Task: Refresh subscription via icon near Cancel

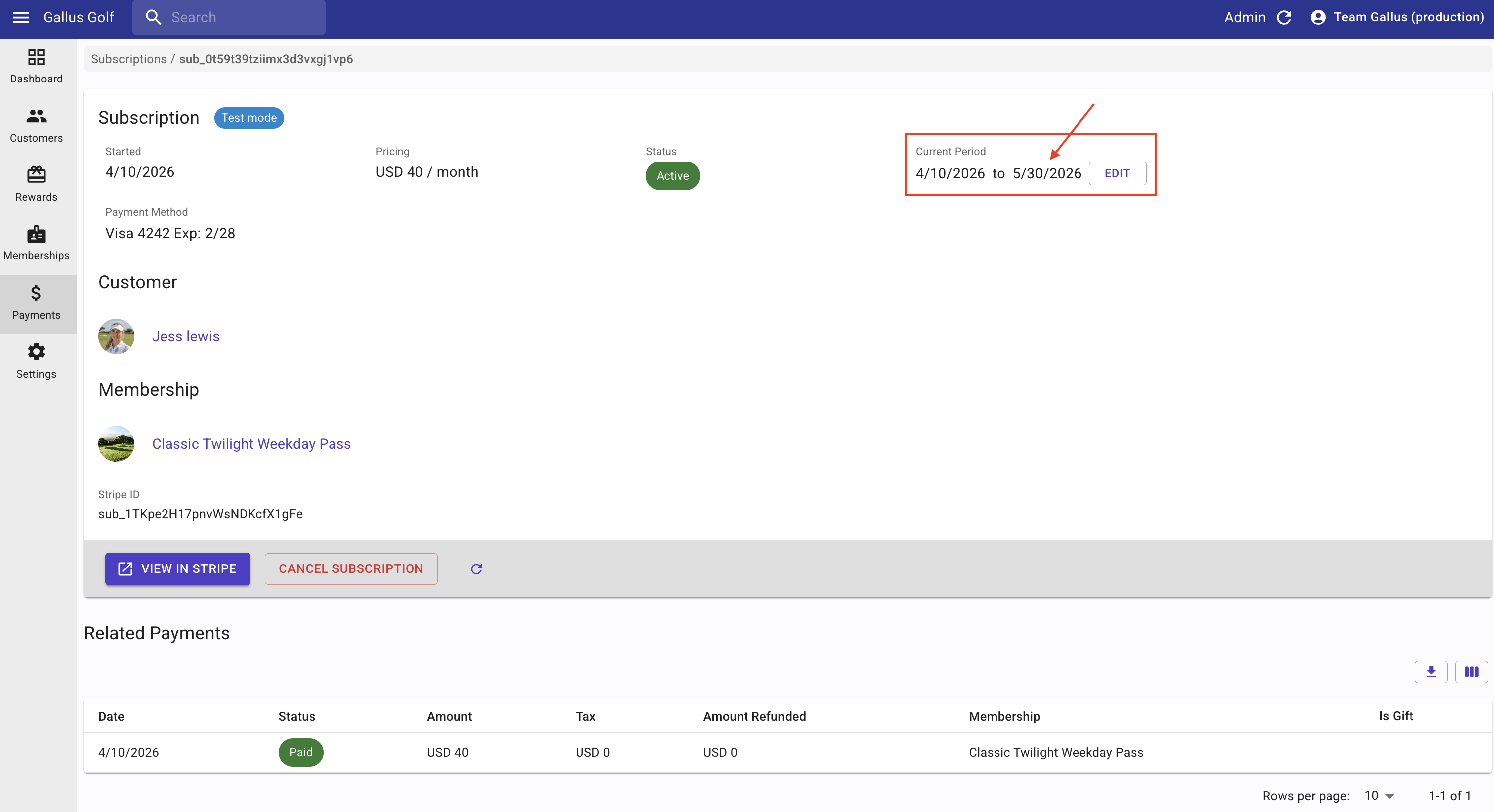Action: tap(476, 569)
